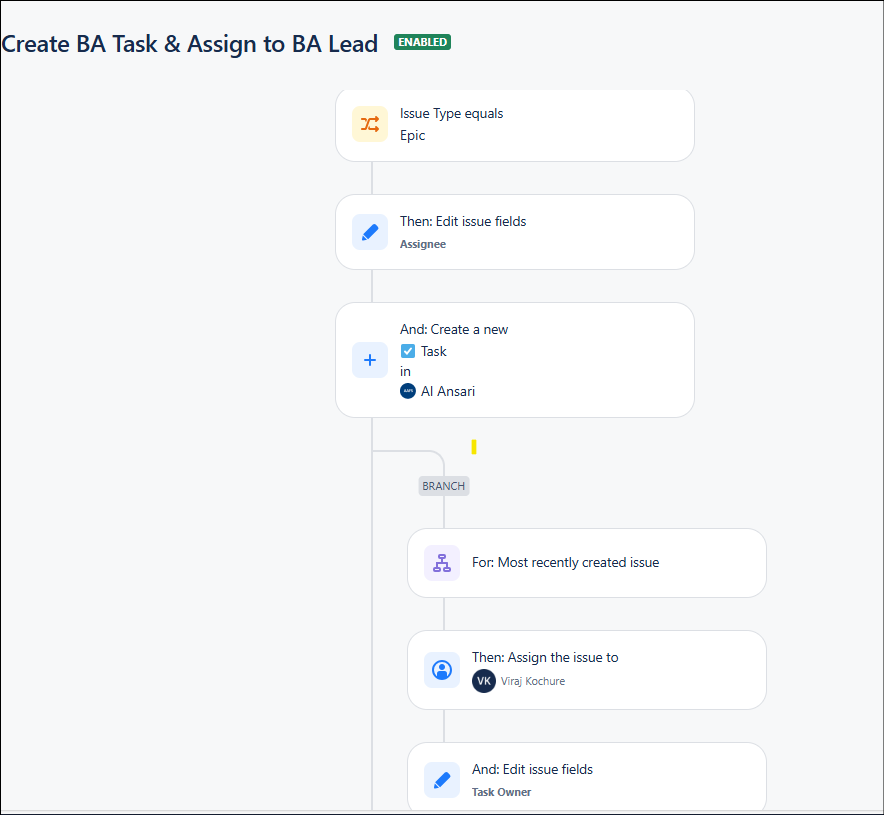
Task: Click the word Task in the create card
Action: tap(434, 351)
